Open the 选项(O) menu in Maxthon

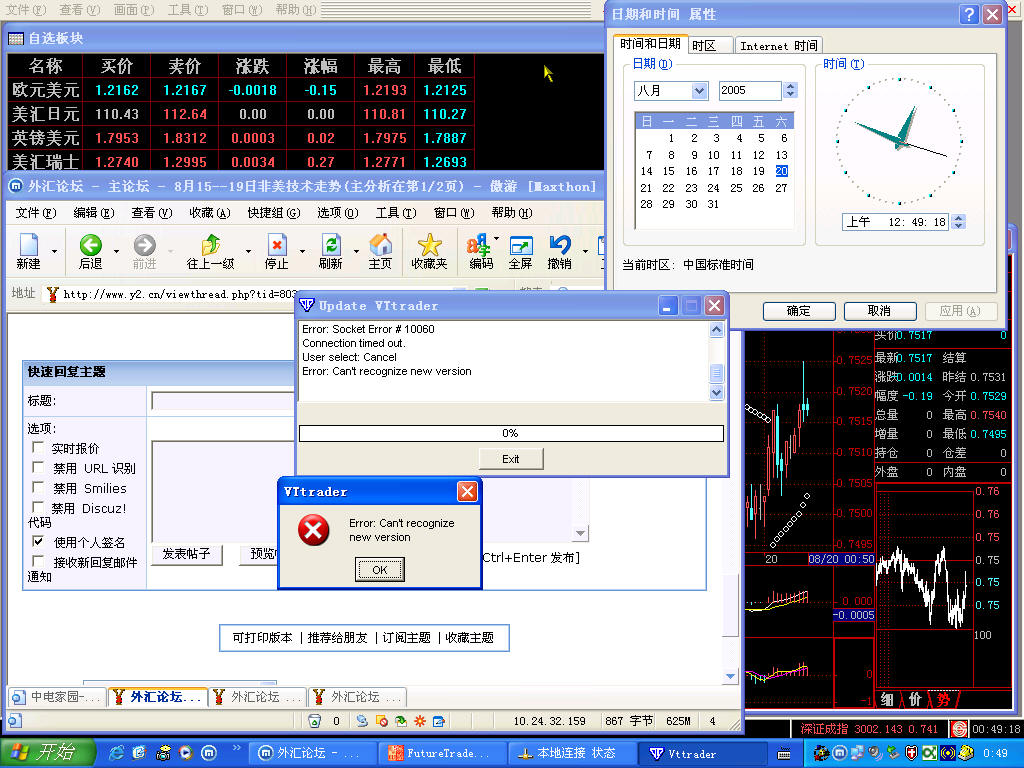tap(338, 213)
